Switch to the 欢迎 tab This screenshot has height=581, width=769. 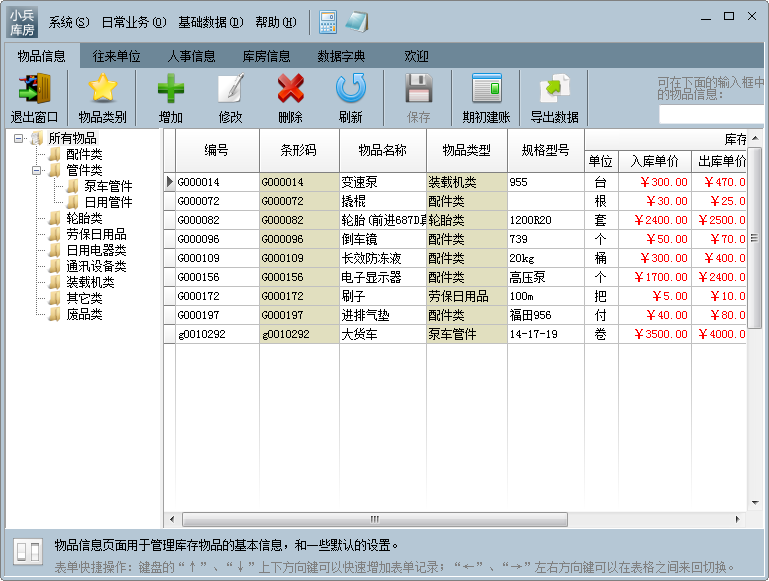[x=416, y=56]
